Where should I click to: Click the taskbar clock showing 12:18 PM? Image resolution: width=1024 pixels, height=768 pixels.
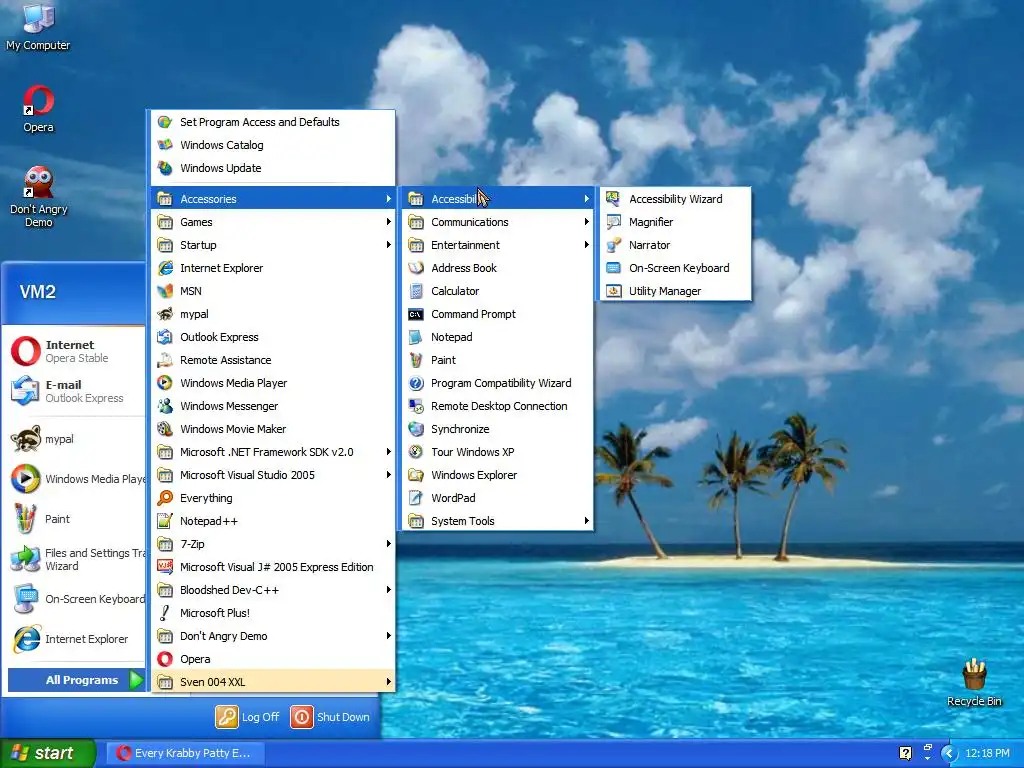point(987,753)
